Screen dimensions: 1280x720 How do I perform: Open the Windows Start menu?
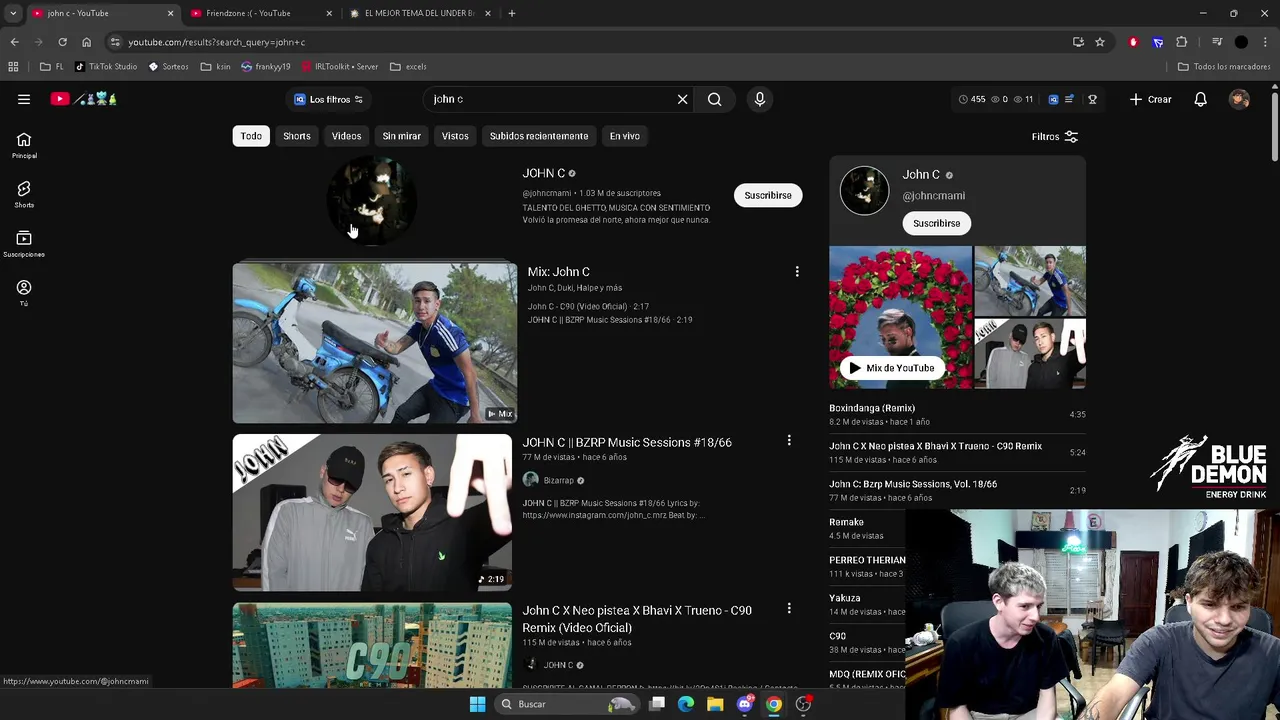coord(477,704)
